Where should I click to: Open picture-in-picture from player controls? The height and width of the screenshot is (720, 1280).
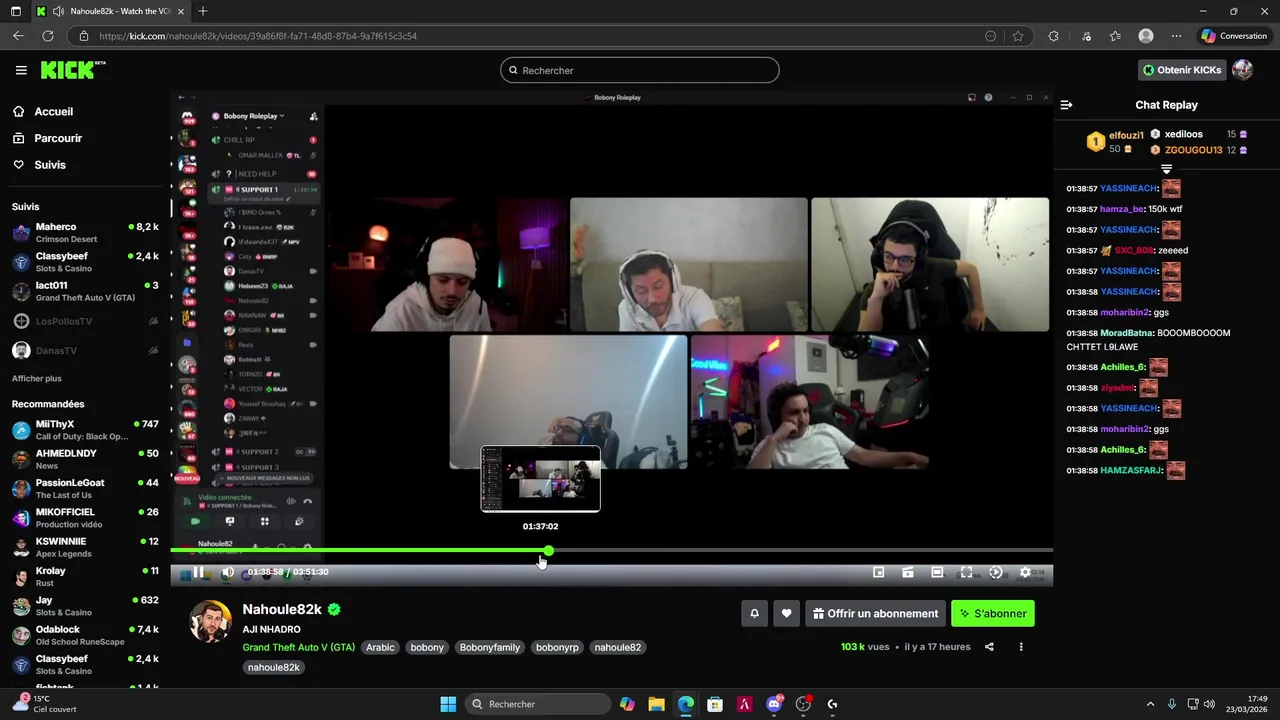[x=878, y=572]
